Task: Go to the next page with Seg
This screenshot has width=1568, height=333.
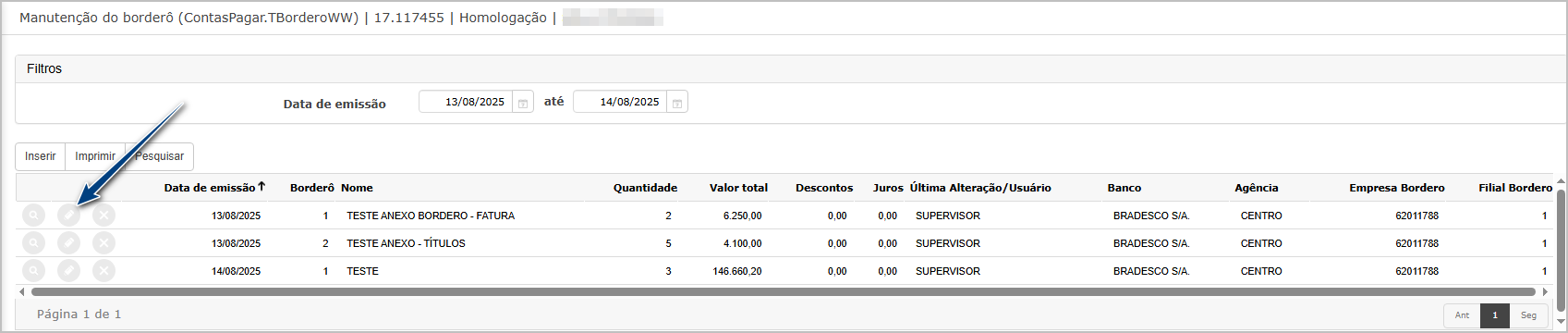Action: coord(1528,315)
